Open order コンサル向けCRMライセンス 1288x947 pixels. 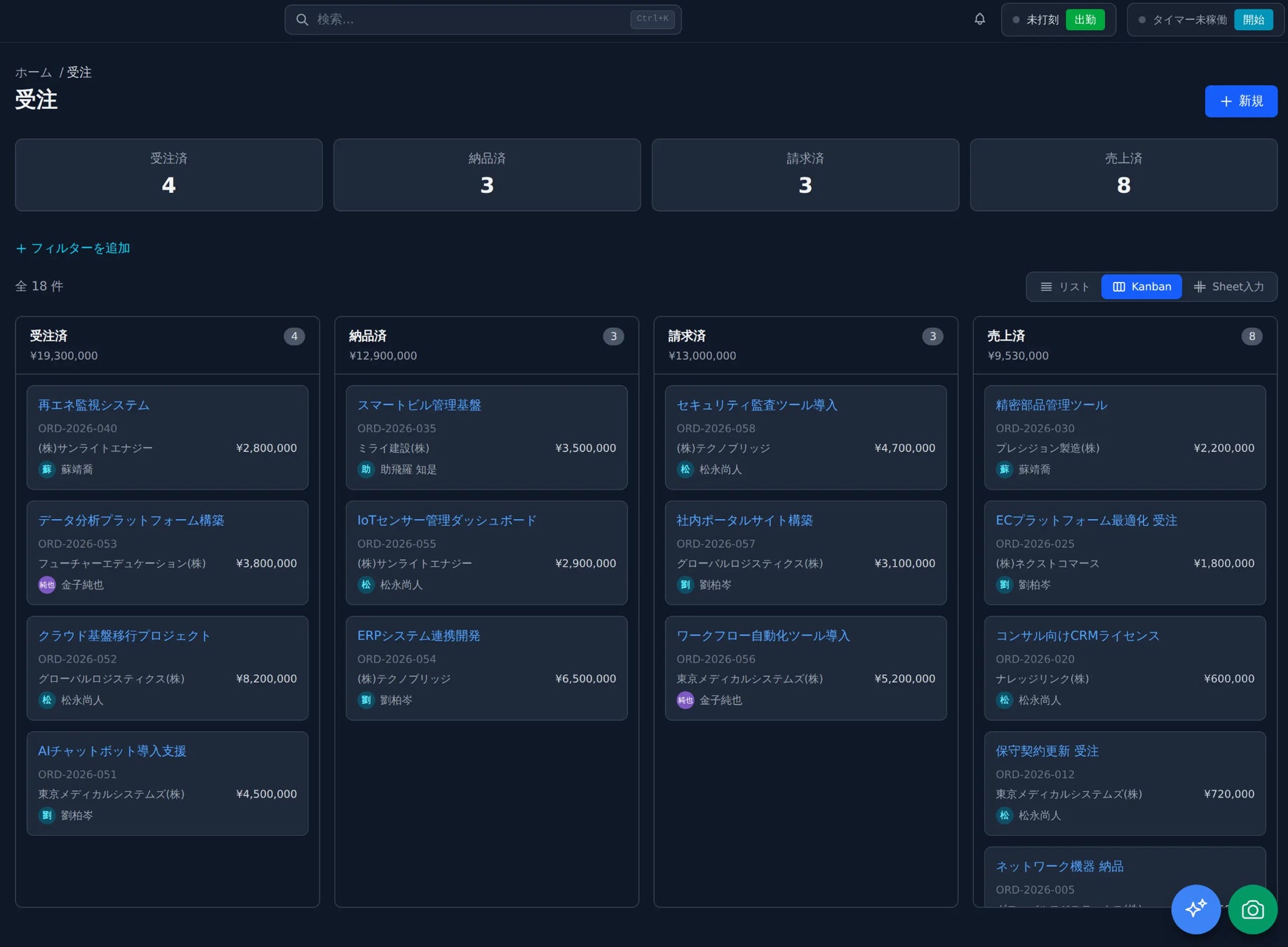tap(1078, 636)
